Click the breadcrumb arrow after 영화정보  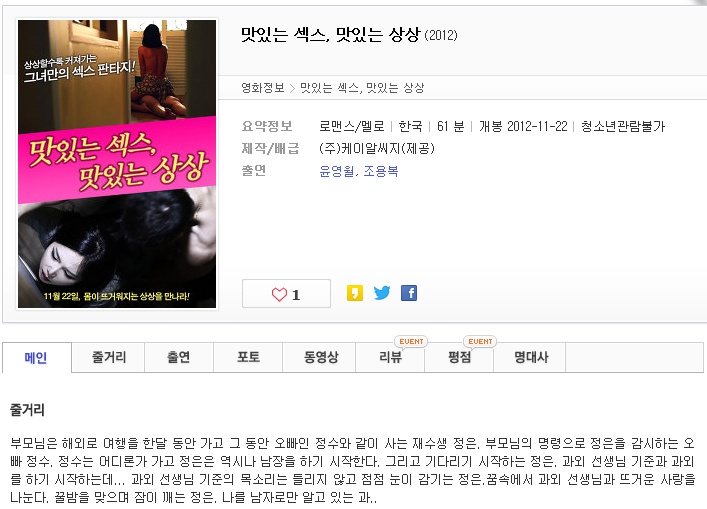tap(292, 88)
